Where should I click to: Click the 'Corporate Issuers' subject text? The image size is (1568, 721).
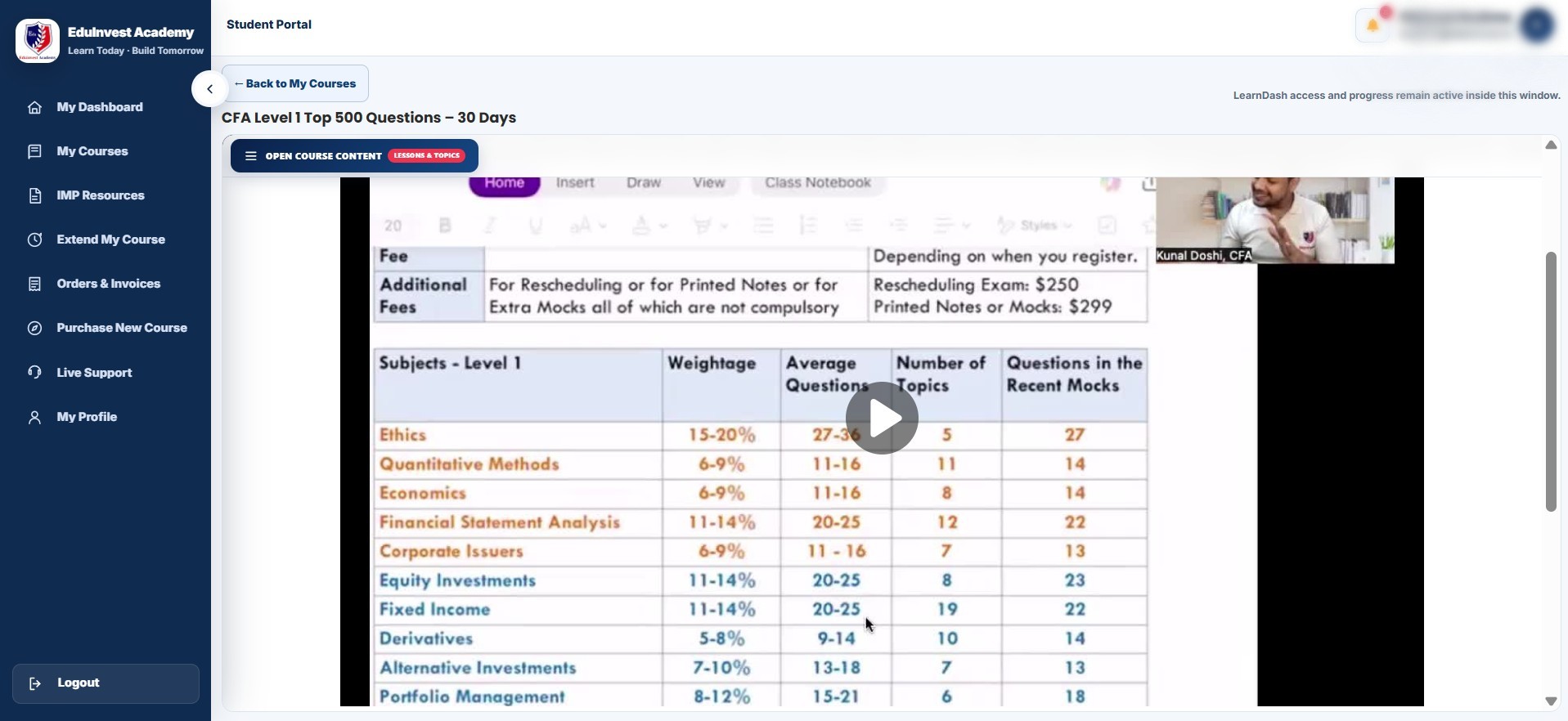452,552
